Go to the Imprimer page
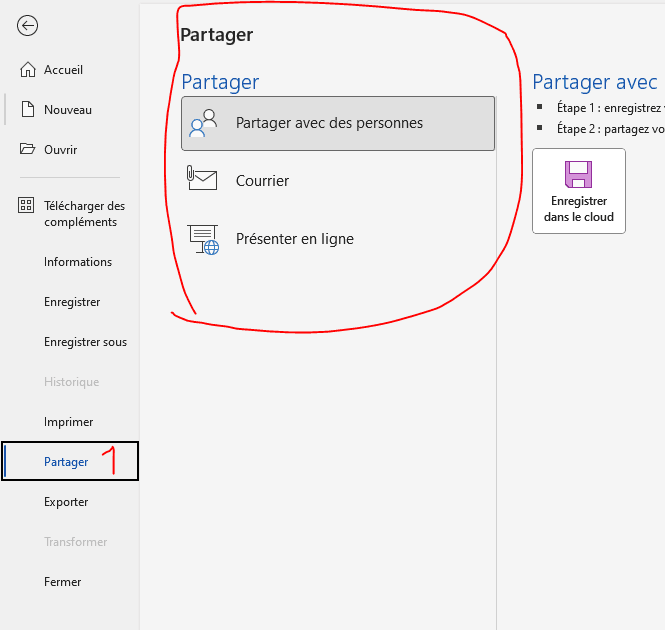Screen dimensions: 665x630 click(x=69, y=422)
